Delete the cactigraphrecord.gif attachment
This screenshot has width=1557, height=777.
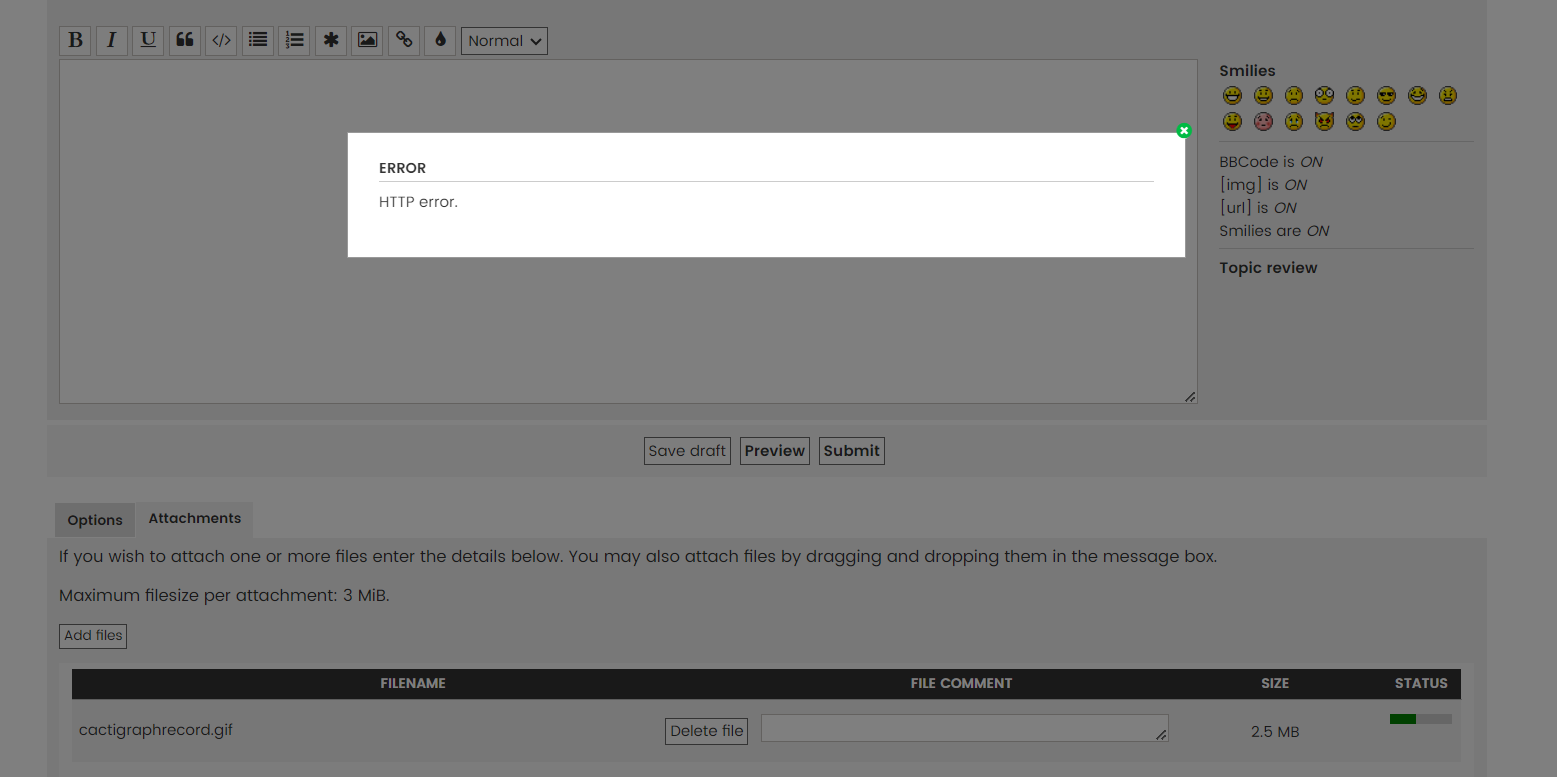click(x=707, y=731)
